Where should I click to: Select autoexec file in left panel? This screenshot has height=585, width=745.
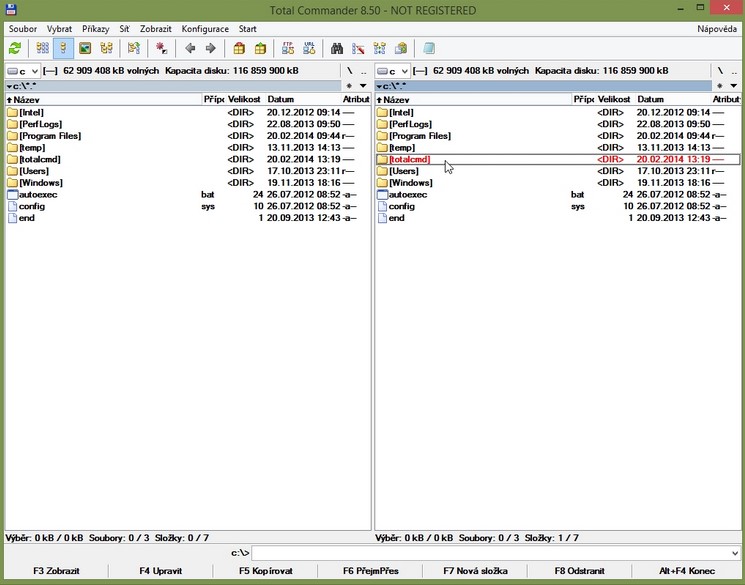click(x=188, y=194)
